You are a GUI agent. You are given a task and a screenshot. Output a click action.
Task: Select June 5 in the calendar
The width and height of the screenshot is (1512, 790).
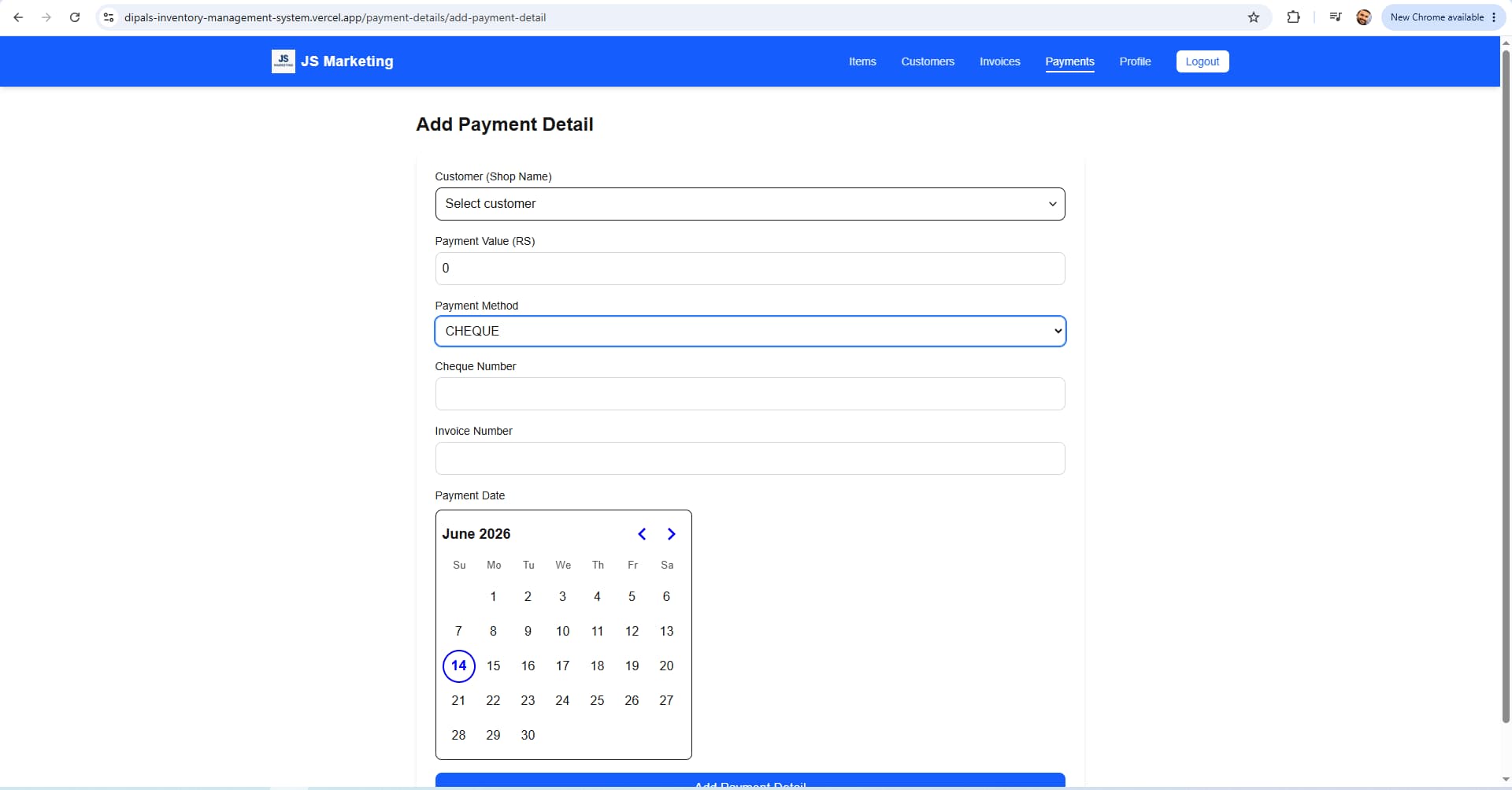coord(632,597)
